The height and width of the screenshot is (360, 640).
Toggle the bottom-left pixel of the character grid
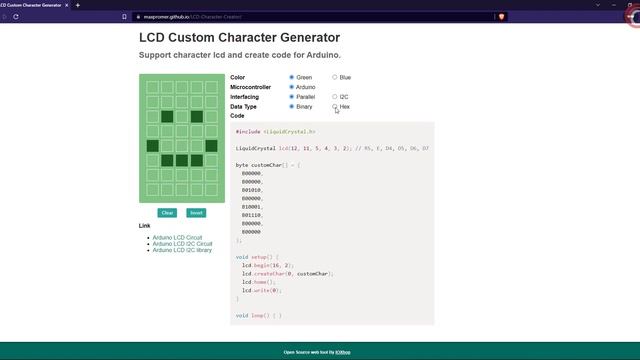click(x=153, y=190)
